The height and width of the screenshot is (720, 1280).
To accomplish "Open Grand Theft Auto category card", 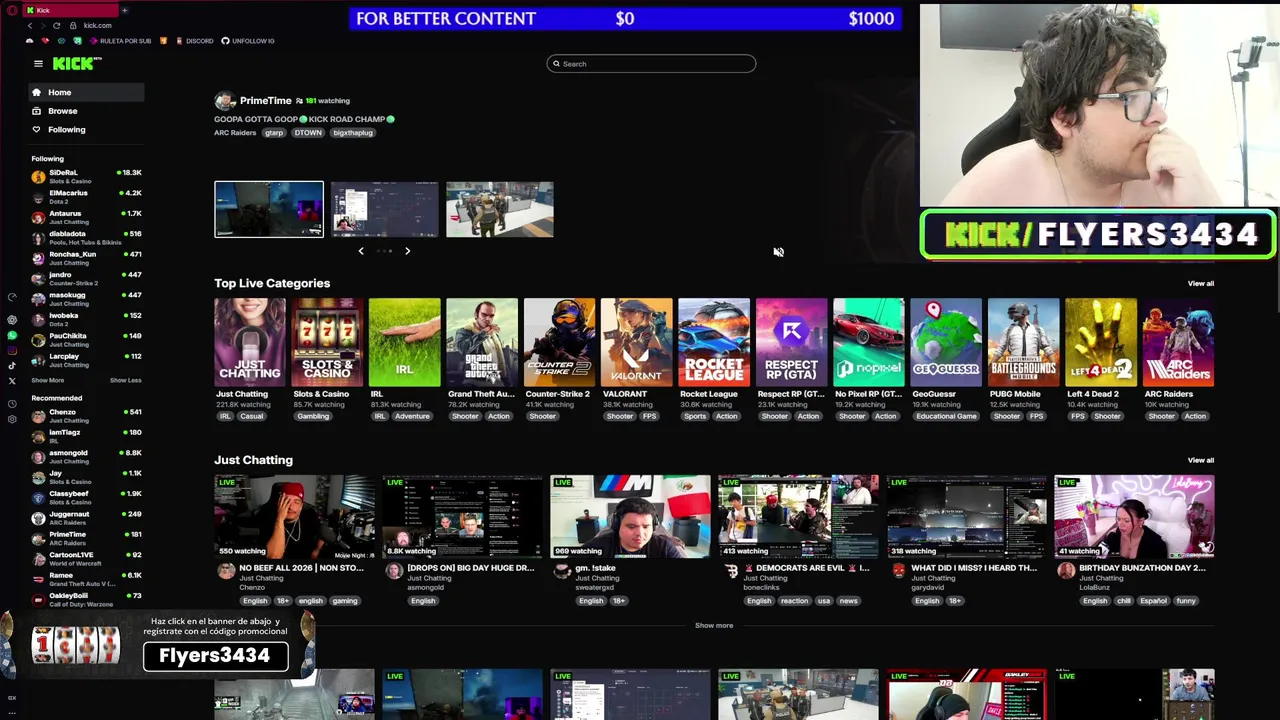I will [482, 342].
